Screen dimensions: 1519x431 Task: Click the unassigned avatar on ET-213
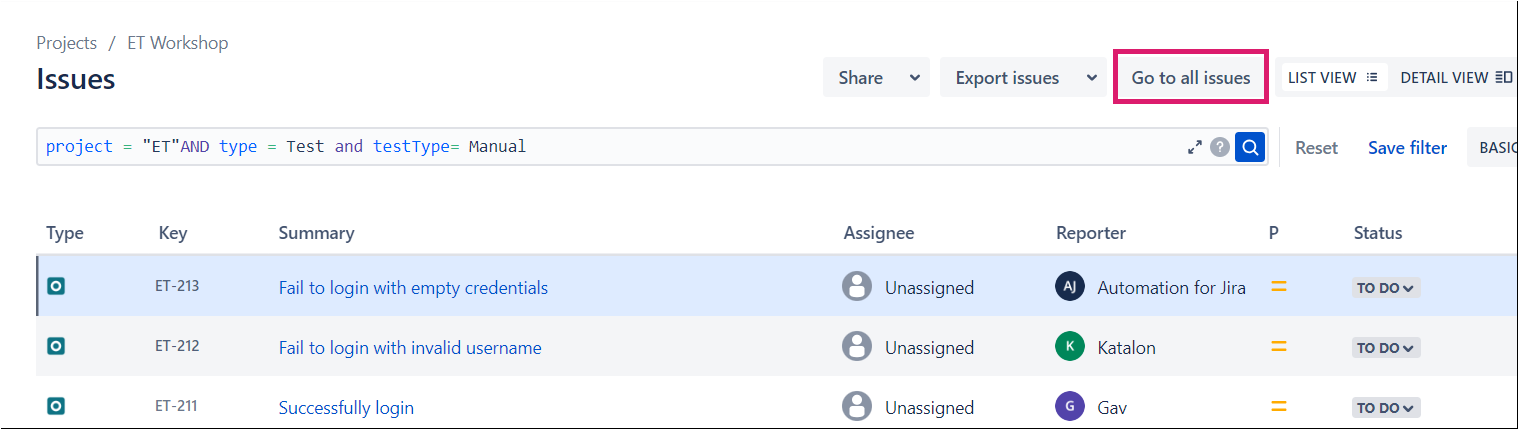(x=857, y=287)
